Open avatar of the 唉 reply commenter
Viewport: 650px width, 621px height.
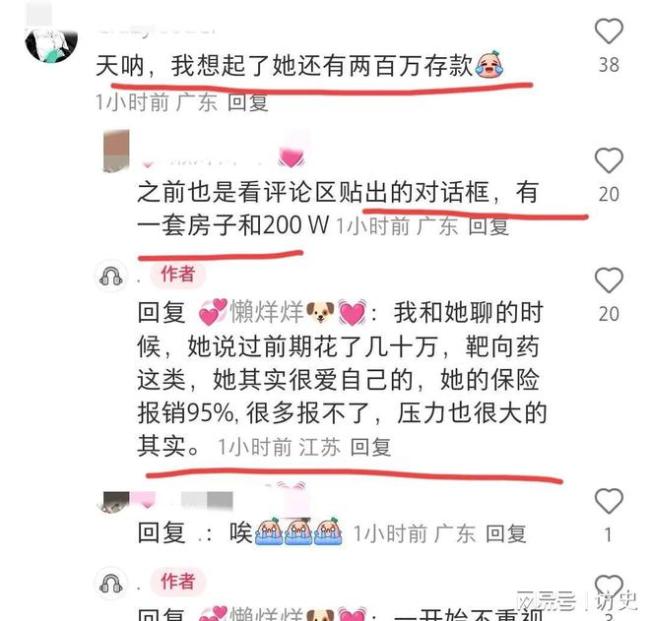tap(113, 501)
